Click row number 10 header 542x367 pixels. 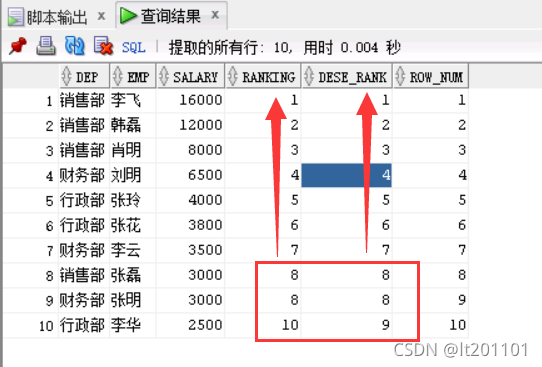tap(31, 325)
